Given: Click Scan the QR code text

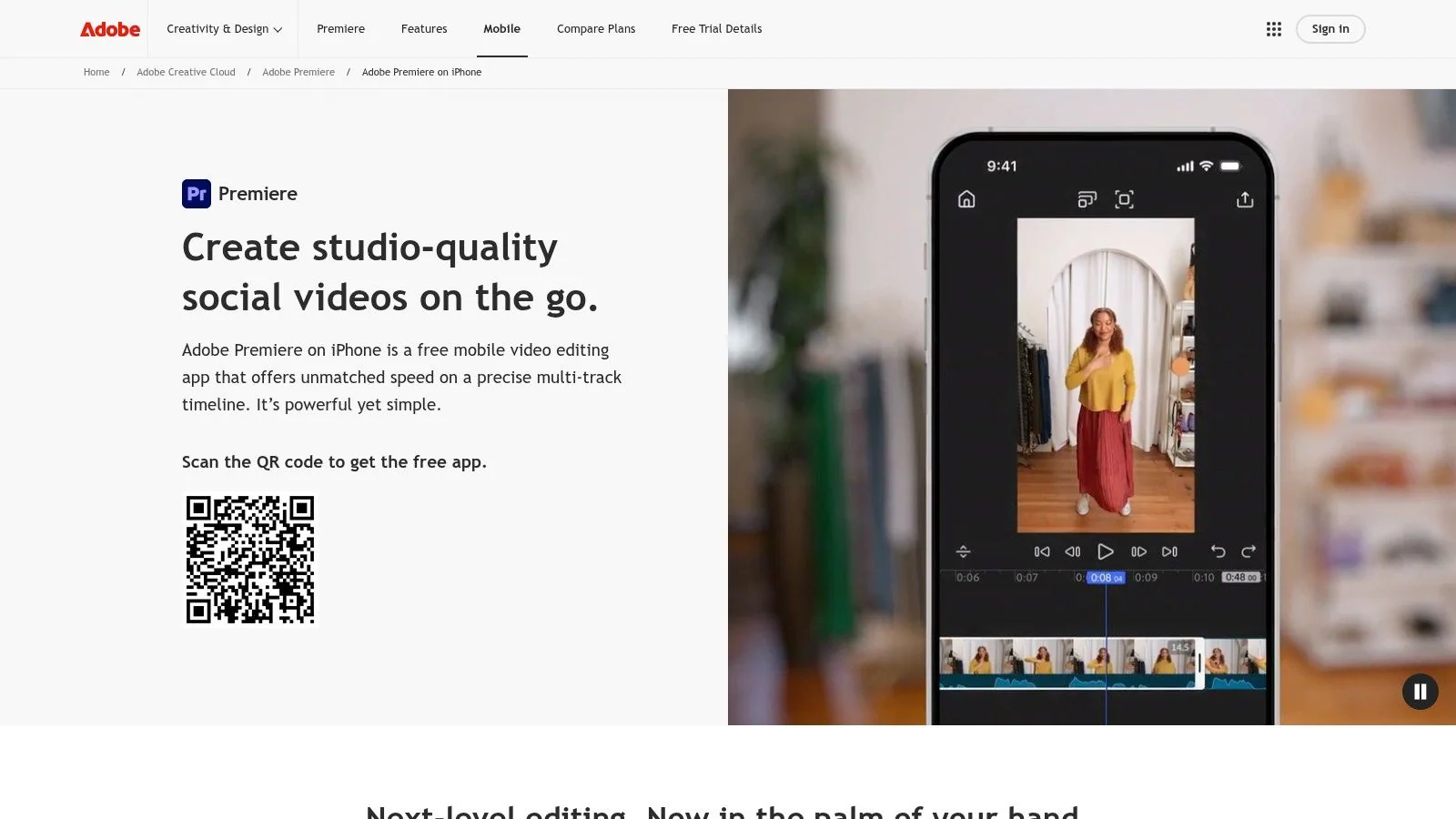Looking at the screenshot, I should click(x=334, y=462).
